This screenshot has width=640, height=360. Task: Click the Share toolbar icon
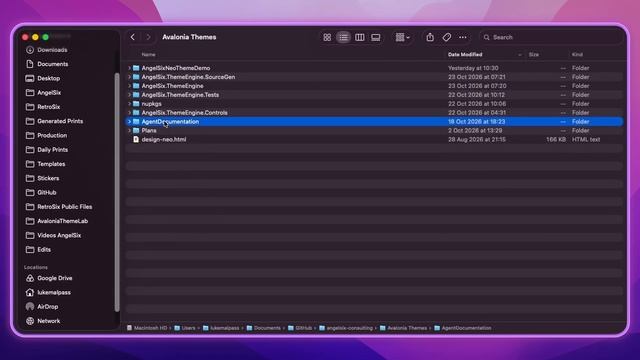click(x=430, y=37)
